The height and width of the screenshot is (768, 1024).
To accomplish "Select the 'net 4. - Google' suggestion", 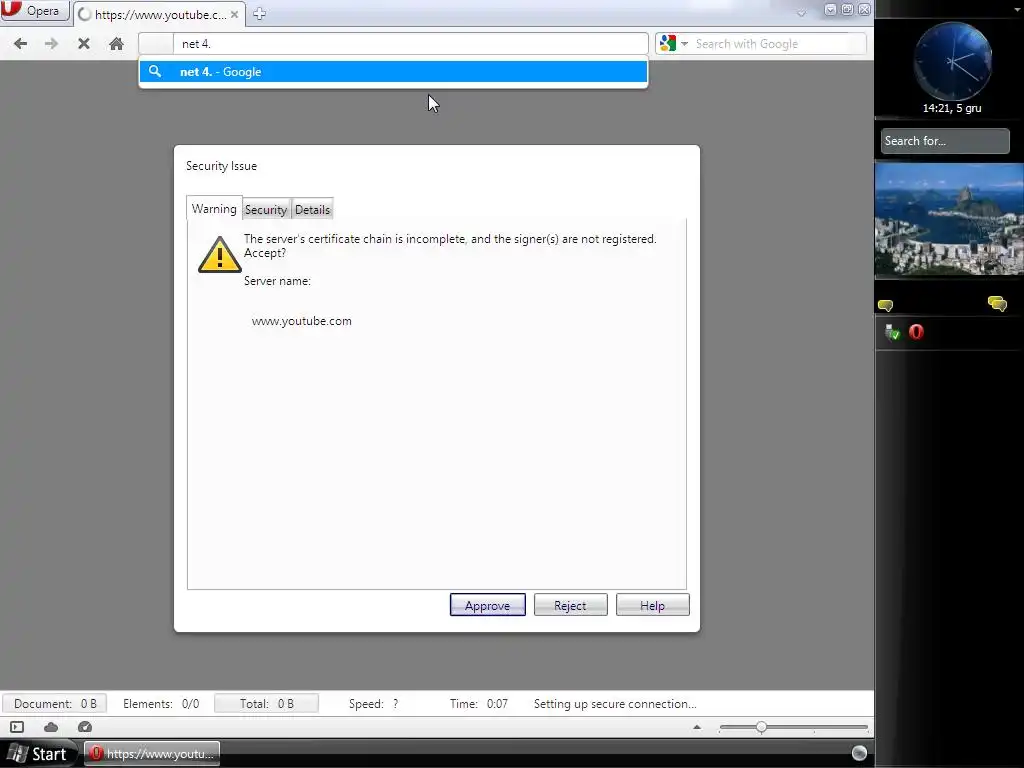I will tap(393, 72).
